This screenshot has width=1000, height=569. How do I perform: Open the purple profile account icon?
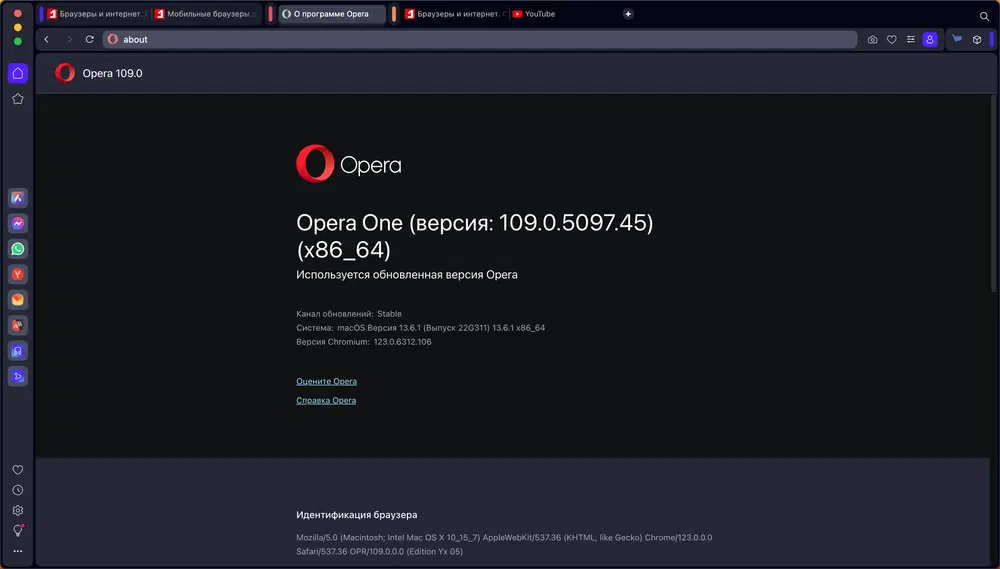[x=930, y=40]
